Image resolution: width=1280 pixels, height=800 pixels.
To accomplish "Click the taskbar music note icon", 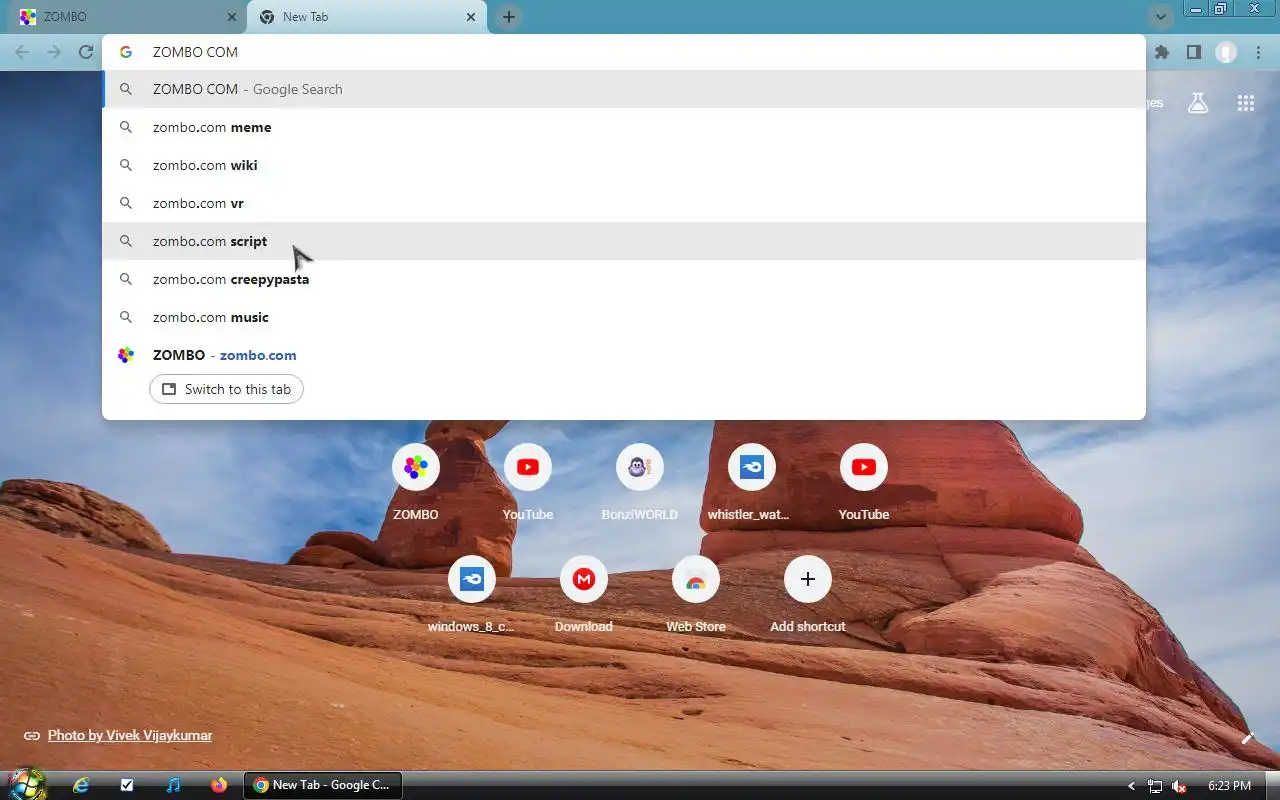I will click(x=173, y=785).
